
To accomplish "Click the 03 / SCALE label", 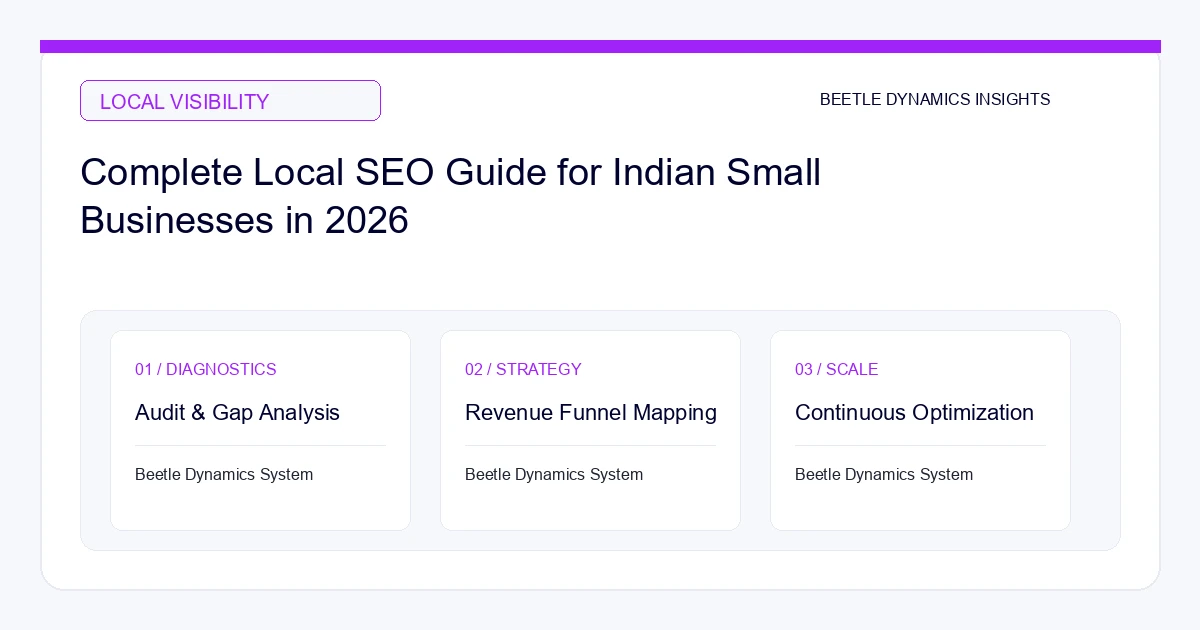I will coord(836,369).
